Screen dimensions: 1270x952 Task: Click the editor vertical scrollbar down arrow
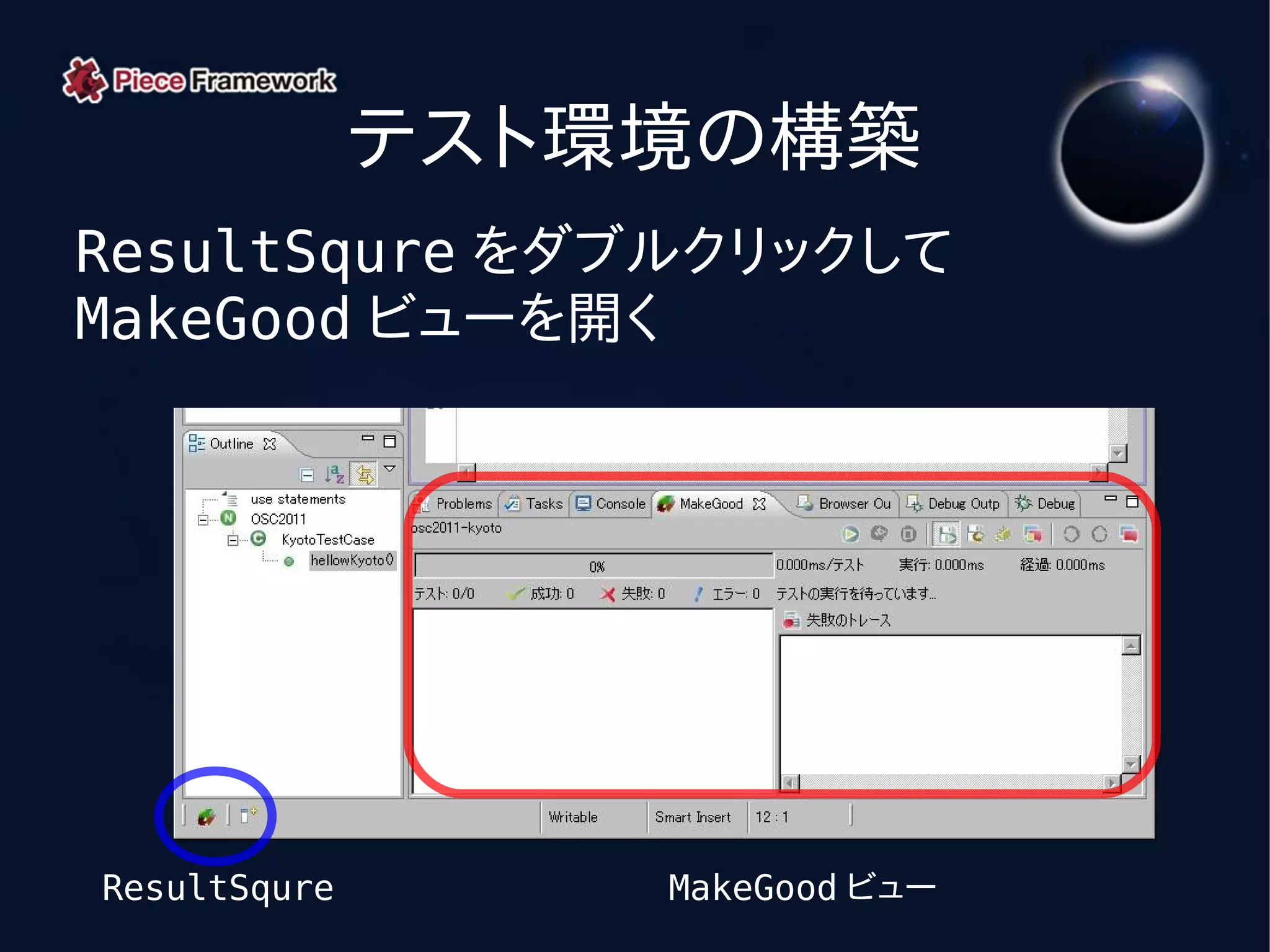1117,453
